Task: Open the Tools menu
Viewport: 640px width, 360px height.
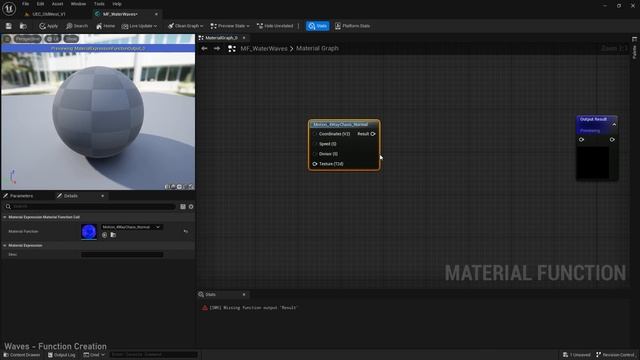Action: pos(99,4)
